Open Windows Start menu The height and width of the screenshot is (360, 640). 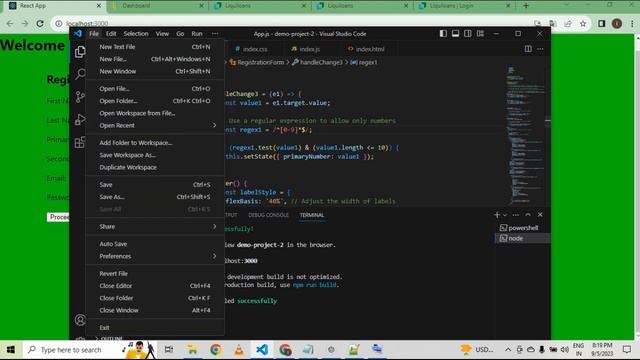11,350
